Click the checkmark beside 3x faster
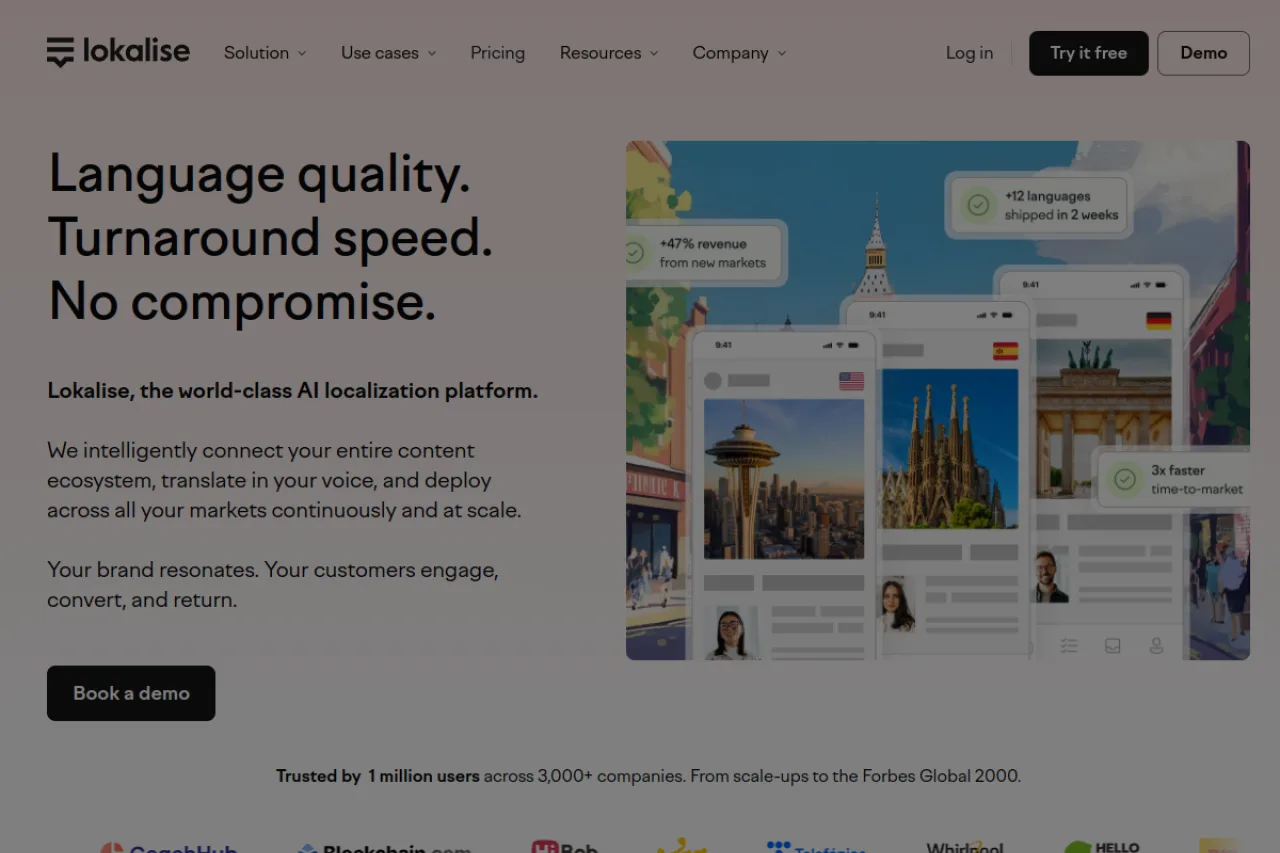 point(1125,479)
